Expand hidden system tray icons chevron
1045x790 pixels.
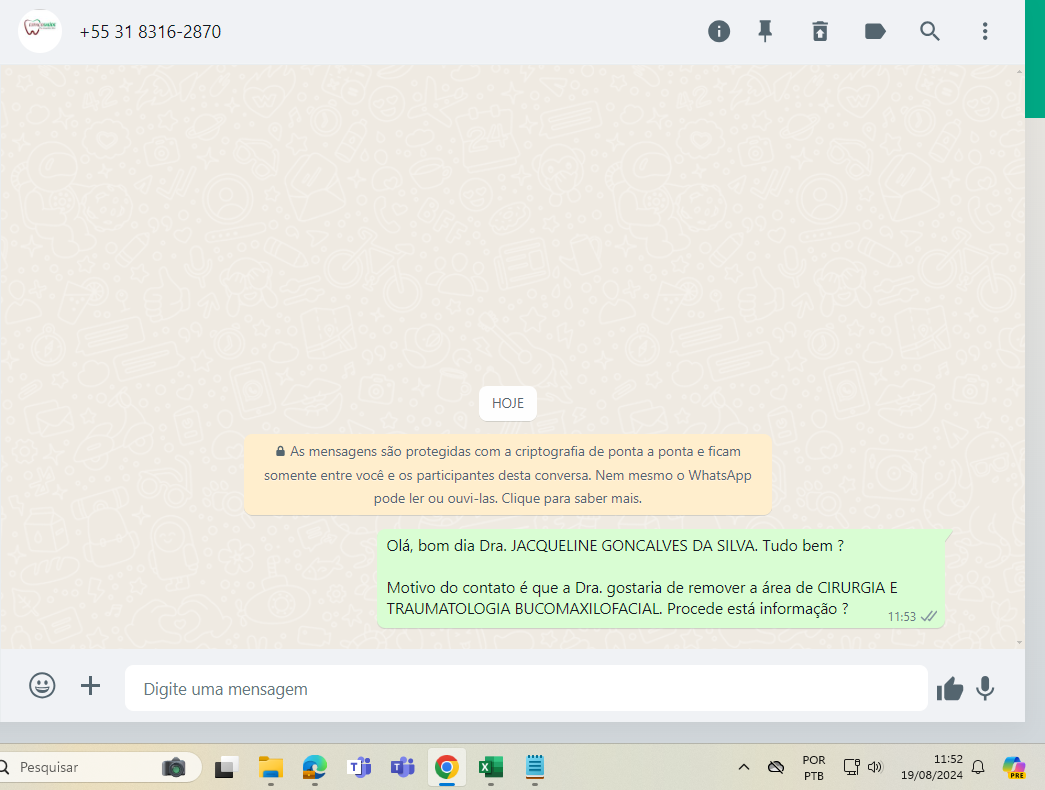[x=744, y=767]
